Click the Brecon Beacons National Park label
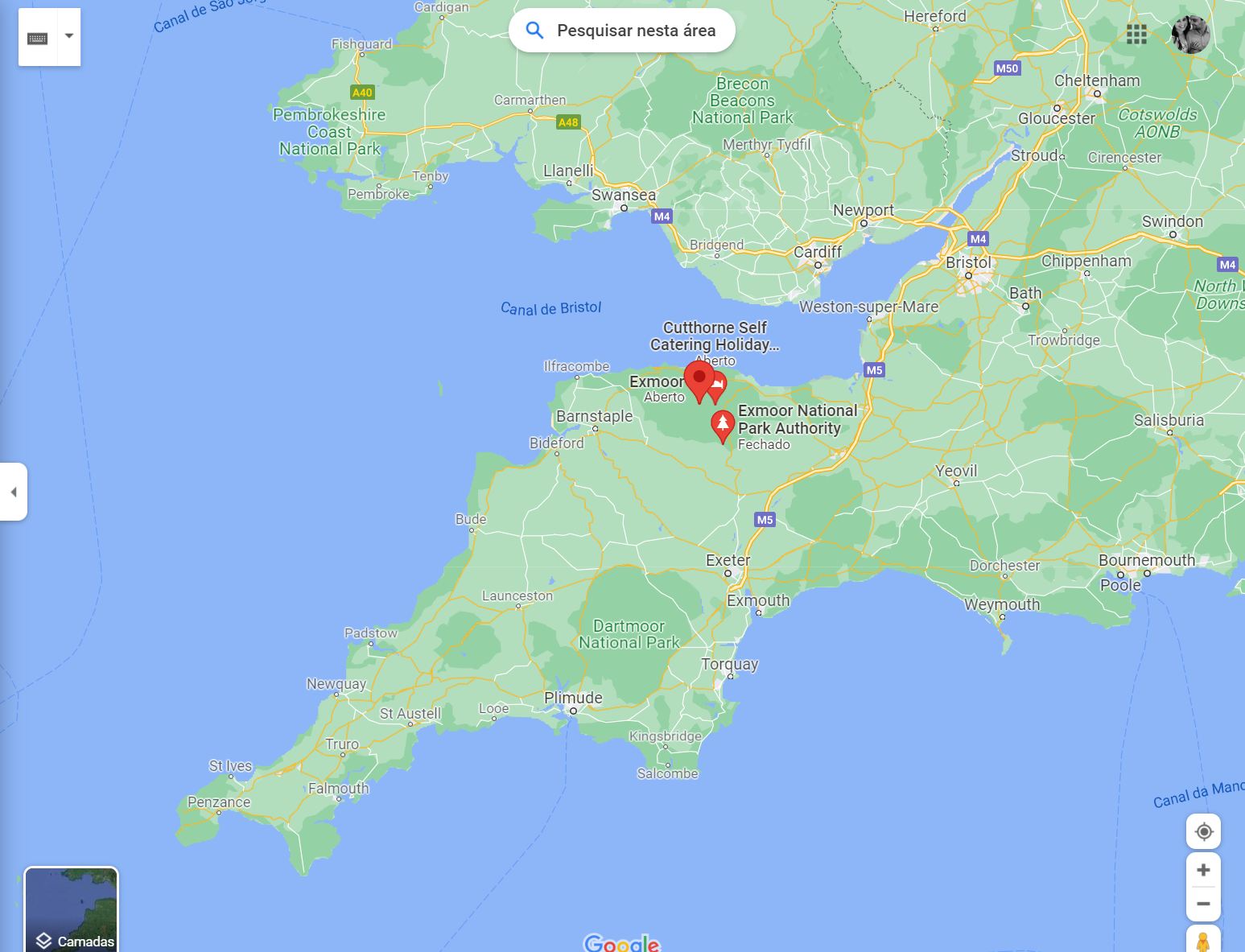 point(742,101)
